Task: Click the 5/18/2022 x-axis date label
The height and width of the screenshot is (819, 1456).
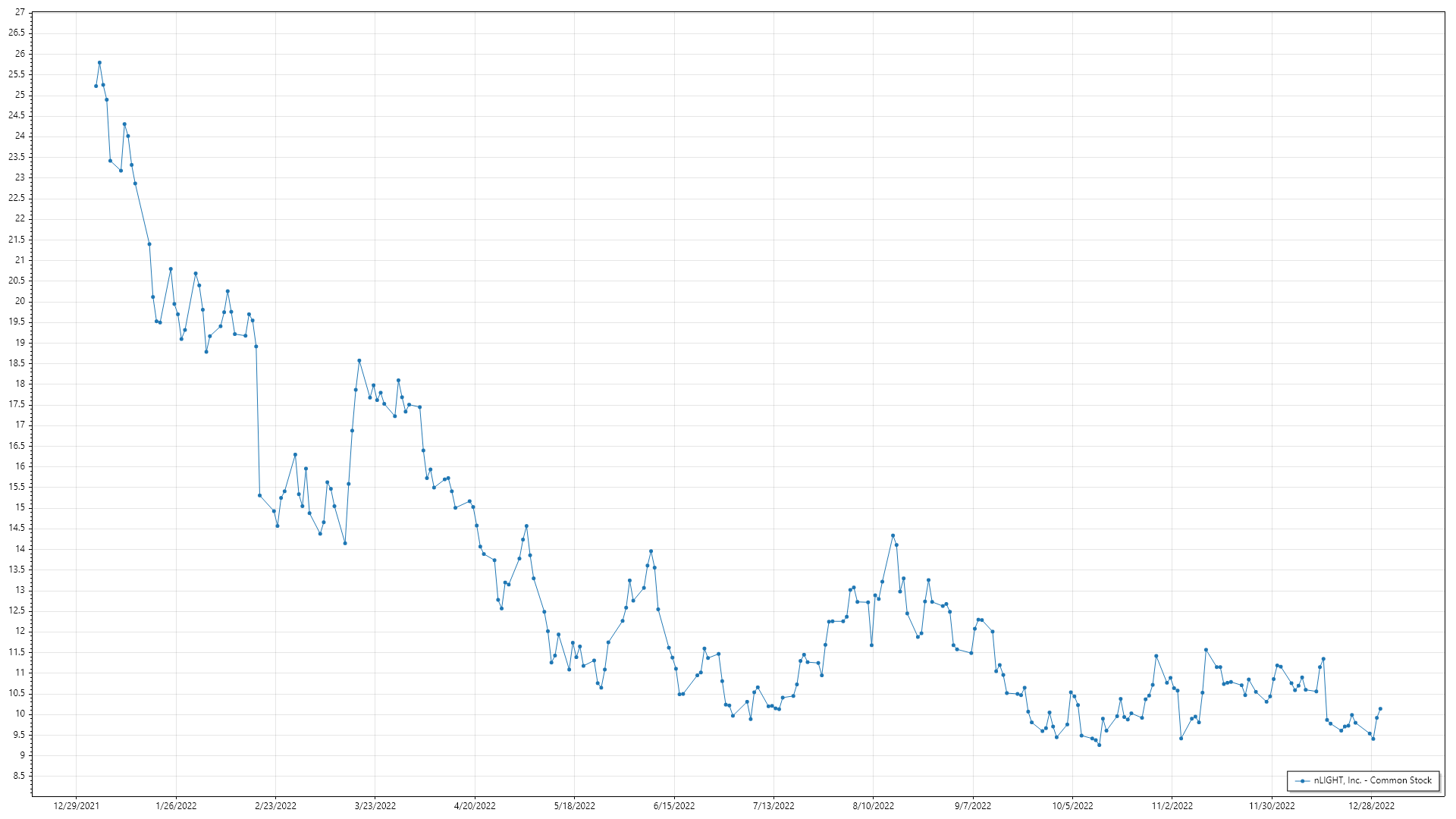Action: click(575, 806)
